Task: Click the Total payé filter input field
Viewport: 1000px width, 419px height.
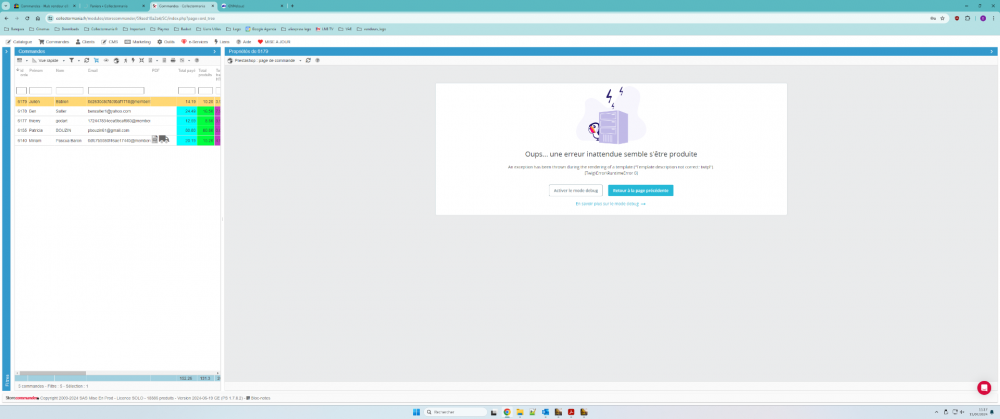Action: (186, 91)
